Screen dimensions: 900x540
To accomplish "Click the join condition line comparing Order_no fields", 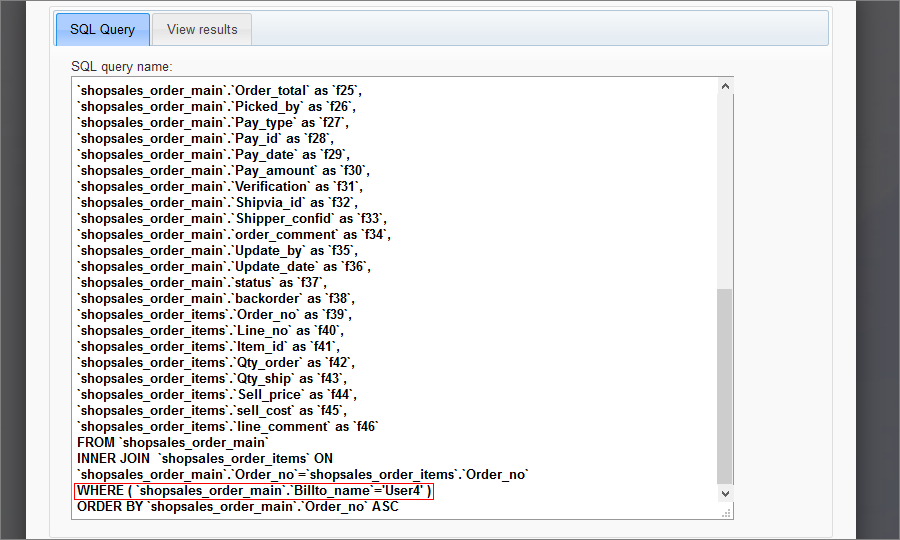I will (303, 475).
